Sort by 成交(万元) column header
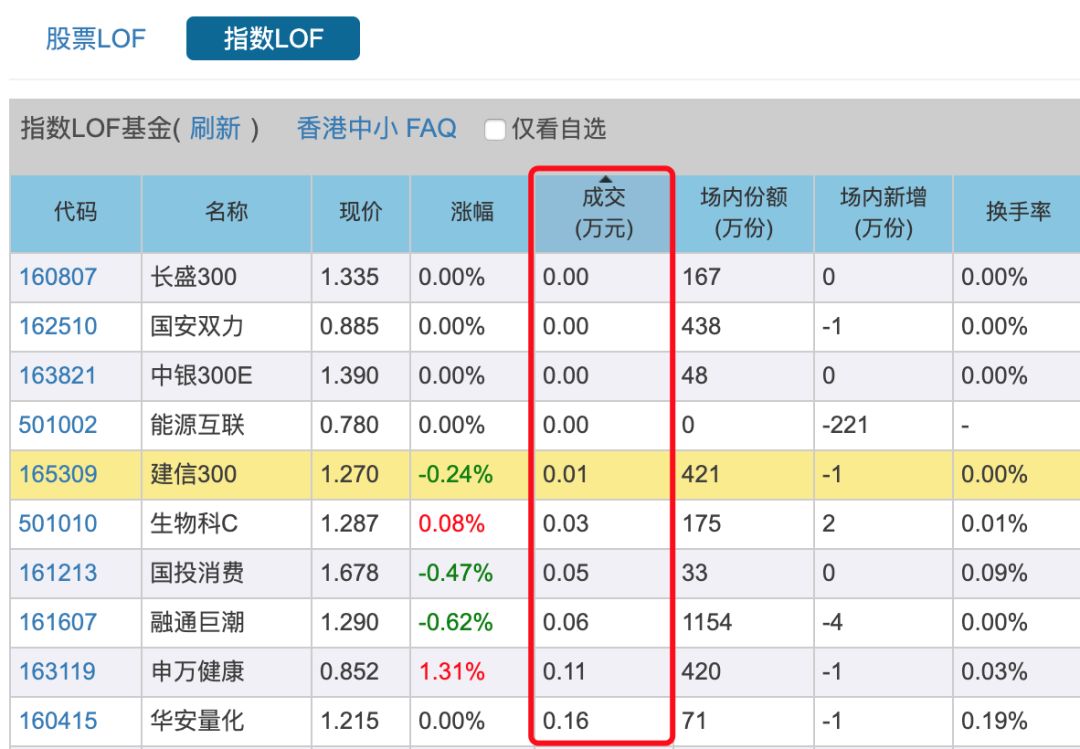Image resolution: width=1080 pixels, height=749 pixels. pos(603,213)
